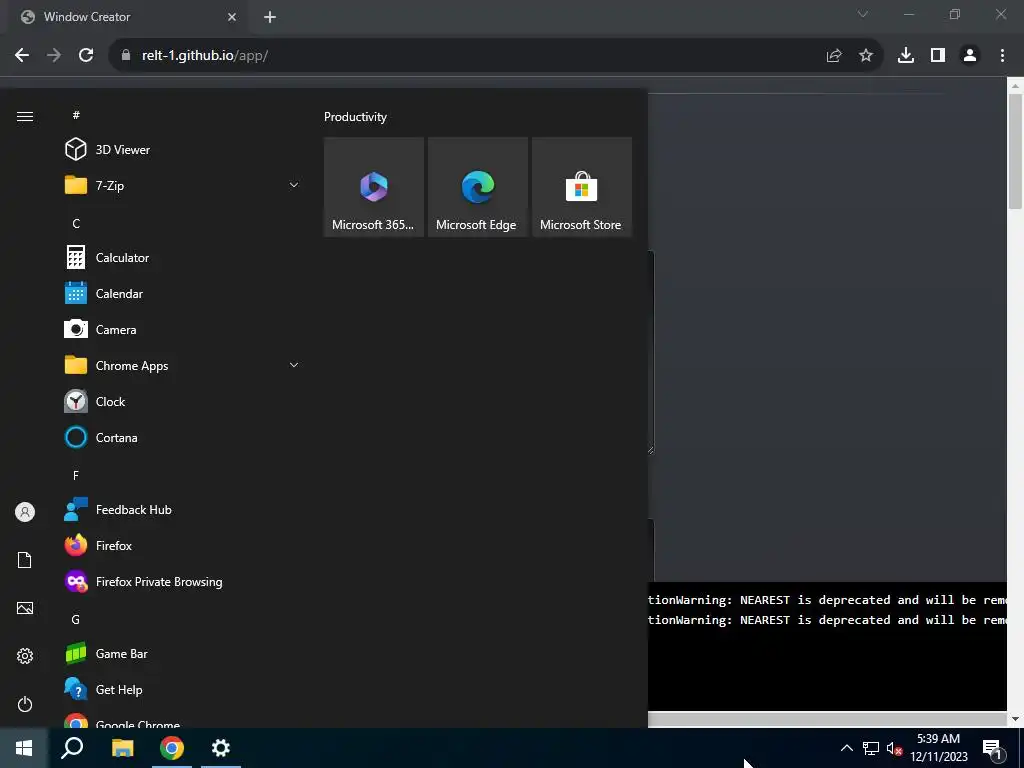Go back in Chrome
1024x768 pixels.
click(22, 56)
